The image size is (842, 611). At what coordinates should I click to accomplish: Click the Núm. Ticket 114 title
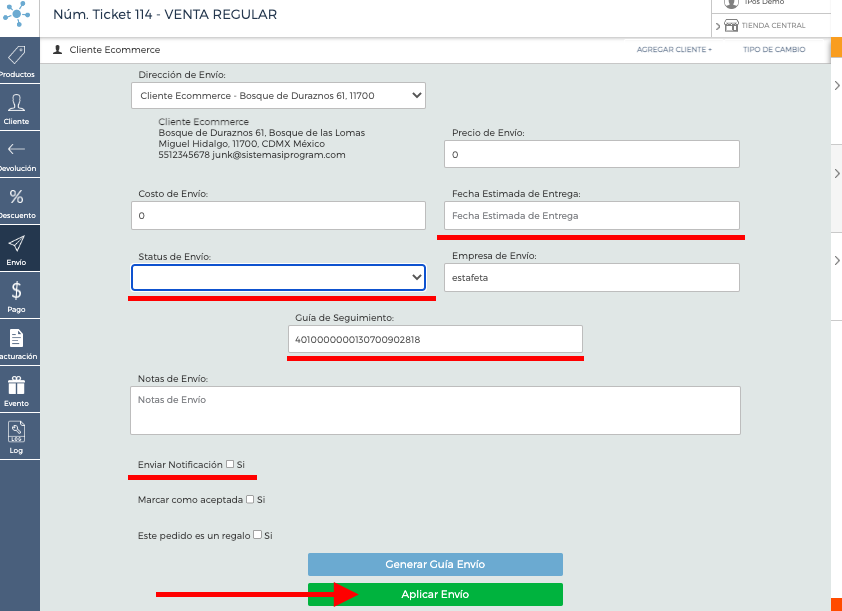165,14
